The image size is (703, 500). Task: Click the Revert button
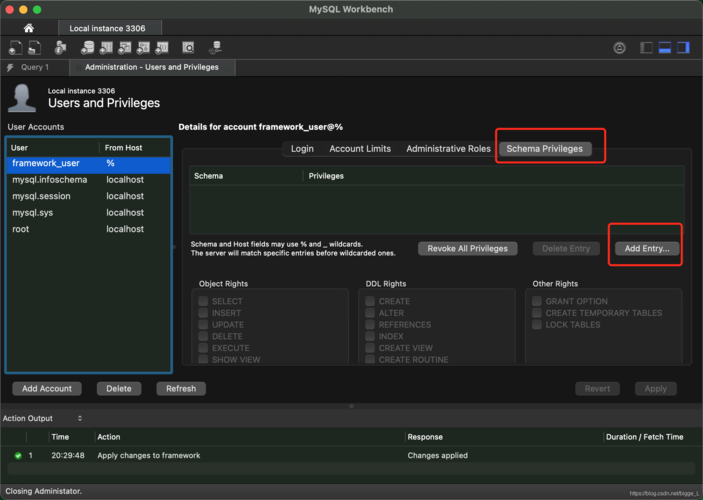(597, 389)
